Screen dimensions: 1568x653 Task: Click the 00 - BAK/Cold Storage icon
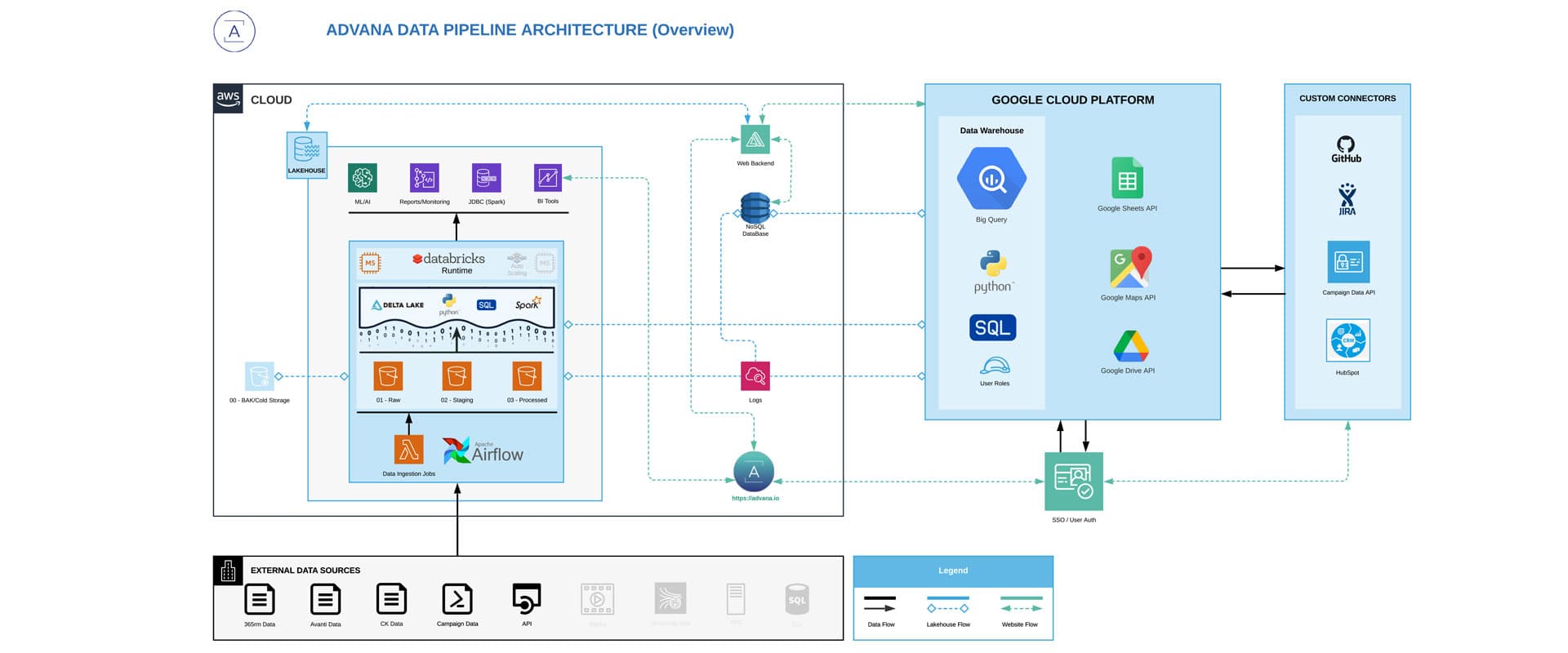tap(260, 376)
